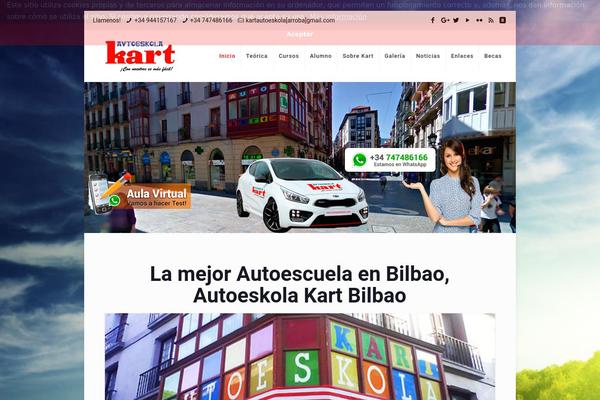Open the Flickr dots icon
The width and height of the screenshot is (600, 400).
click(479, 20)
